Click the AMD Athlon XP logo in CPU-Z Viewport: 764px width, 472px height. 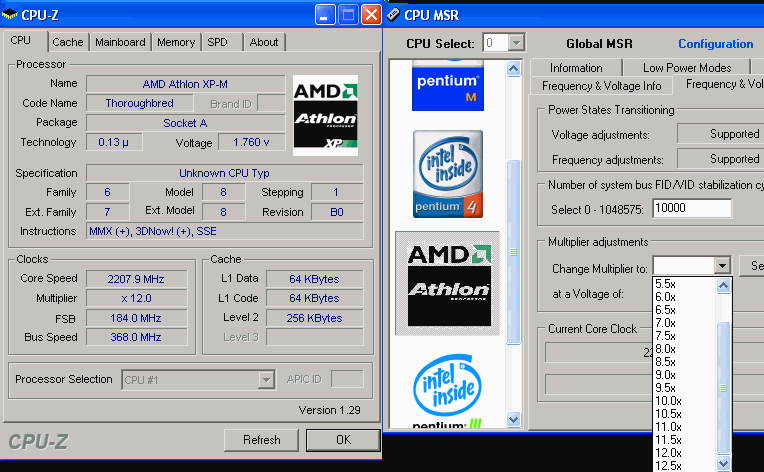(x=325, y=115)
